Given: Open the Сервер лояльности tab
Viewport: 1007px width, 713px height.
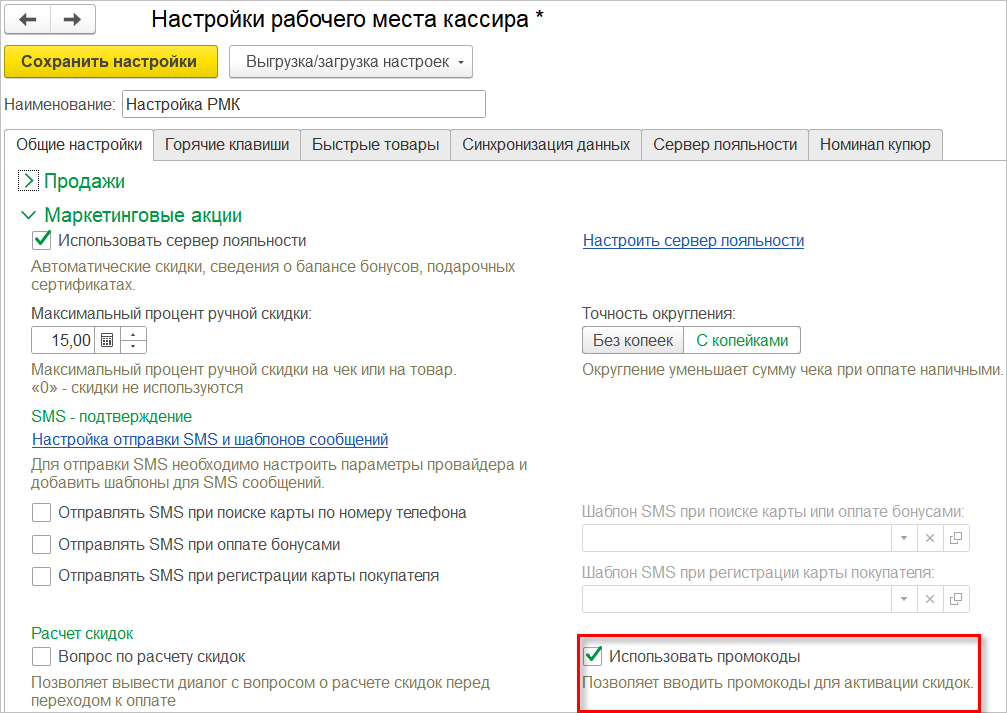Looking at the screenshot, I should point(725,145).
